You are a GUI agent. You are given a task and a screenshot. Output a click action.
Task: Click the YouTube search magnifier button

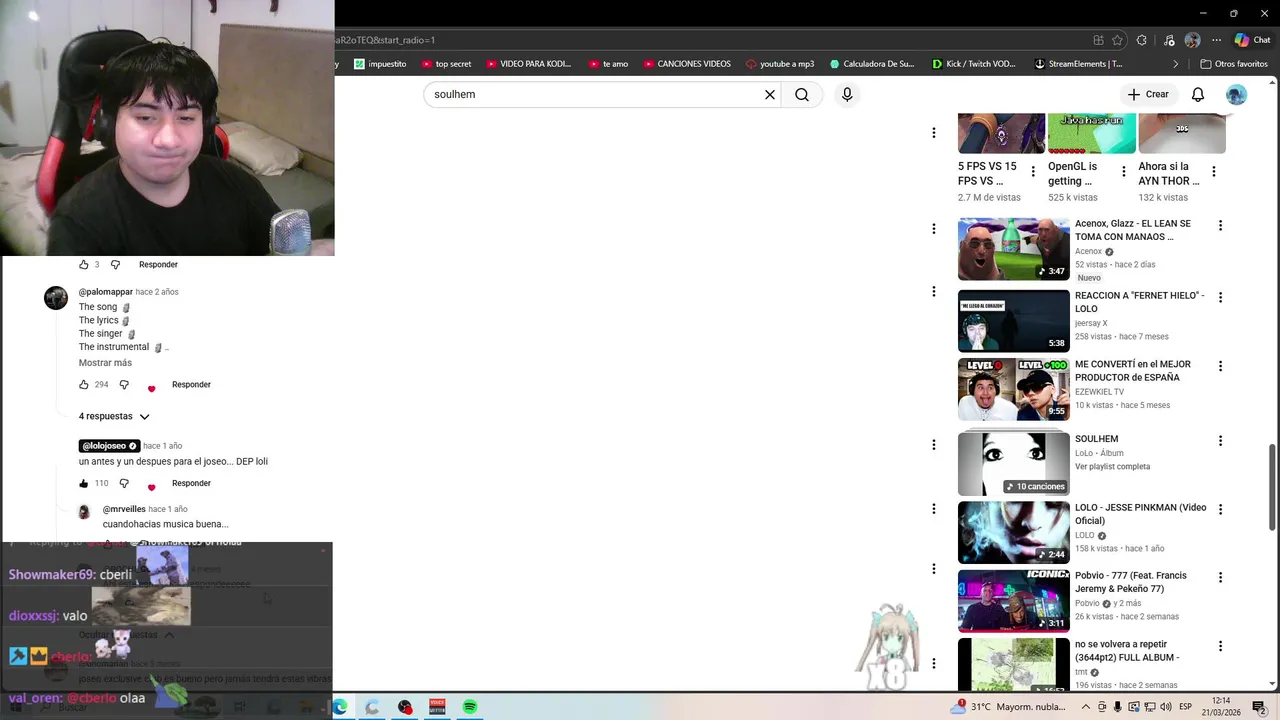(802, 95)
